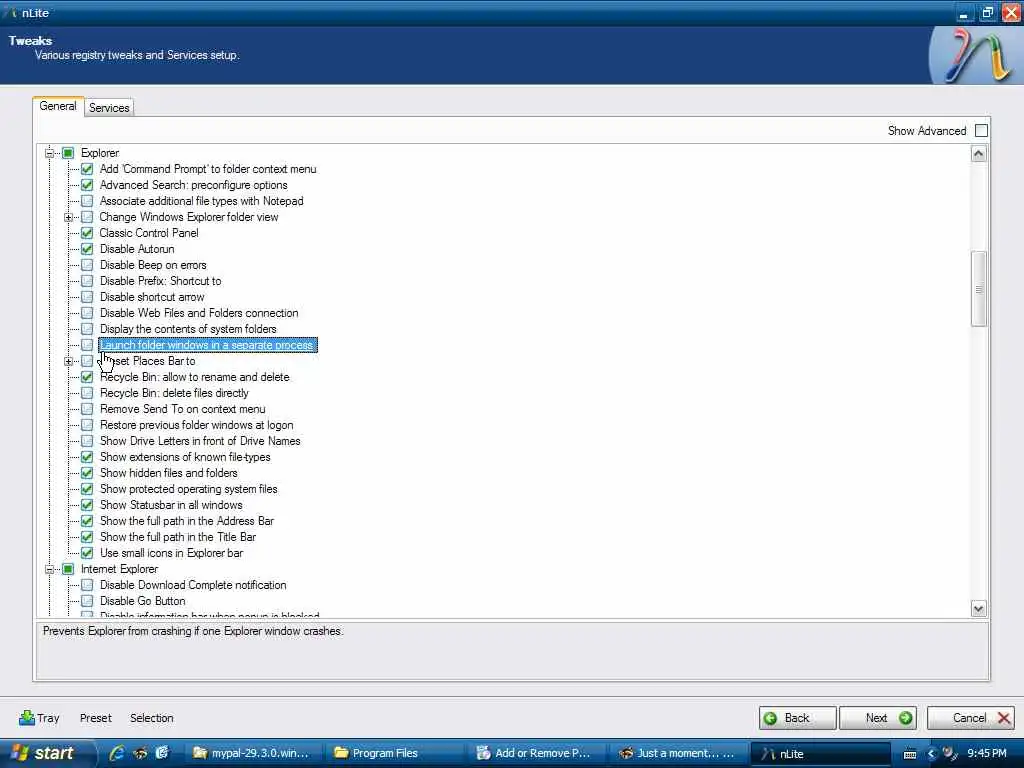
Task: Click the second quick launch icon
Action: (x=140, y=753)
